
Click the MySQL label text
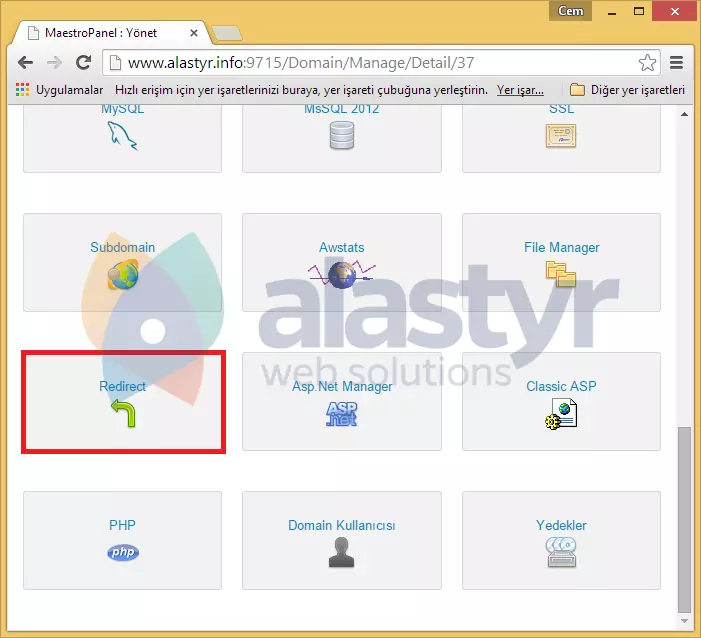pos(122,109)
